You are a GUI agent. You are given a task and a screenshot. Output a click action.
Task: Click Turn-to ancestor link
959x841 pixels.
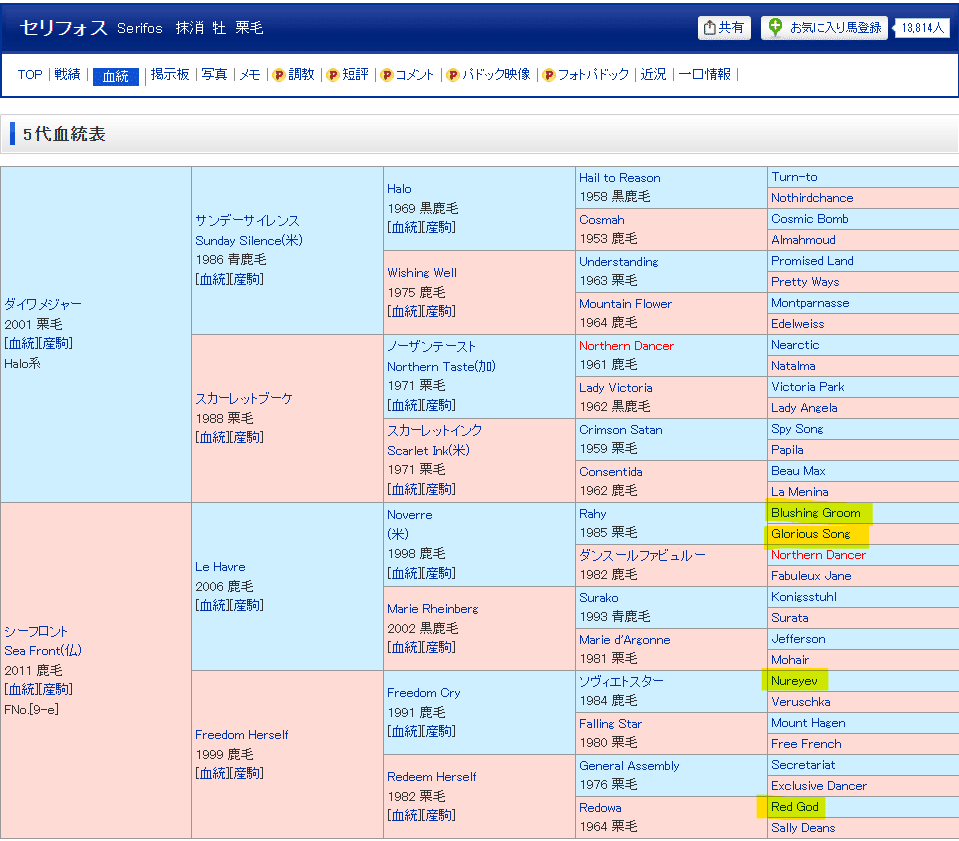[794, 177]
